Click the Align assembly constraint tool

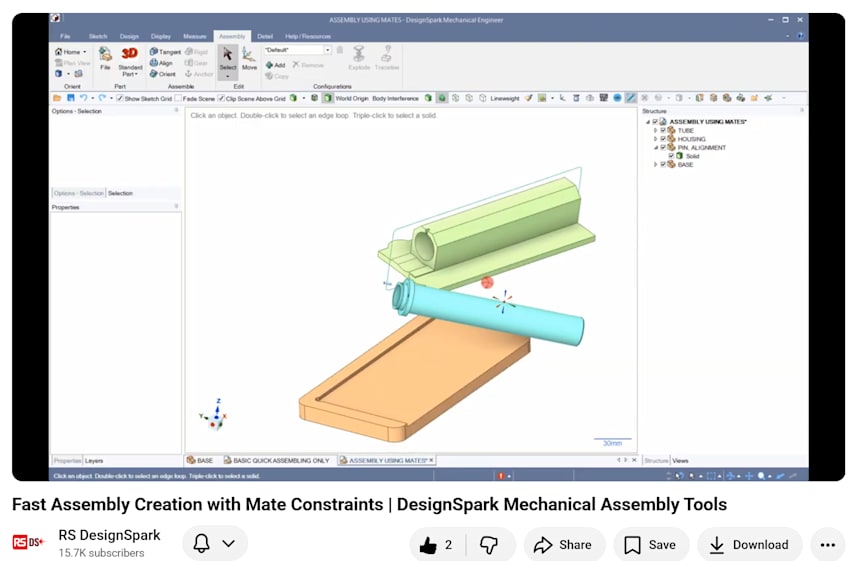tap(161, 63)
